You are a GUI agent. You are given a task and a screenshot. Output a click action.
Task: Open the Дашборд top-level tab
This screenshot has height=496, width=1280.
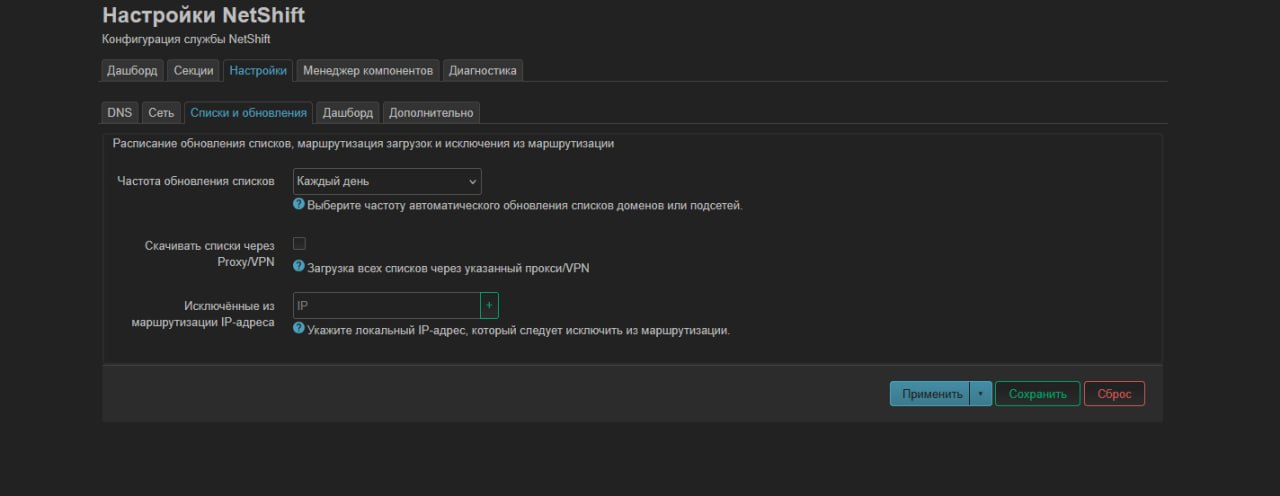[x=132, y=71]
